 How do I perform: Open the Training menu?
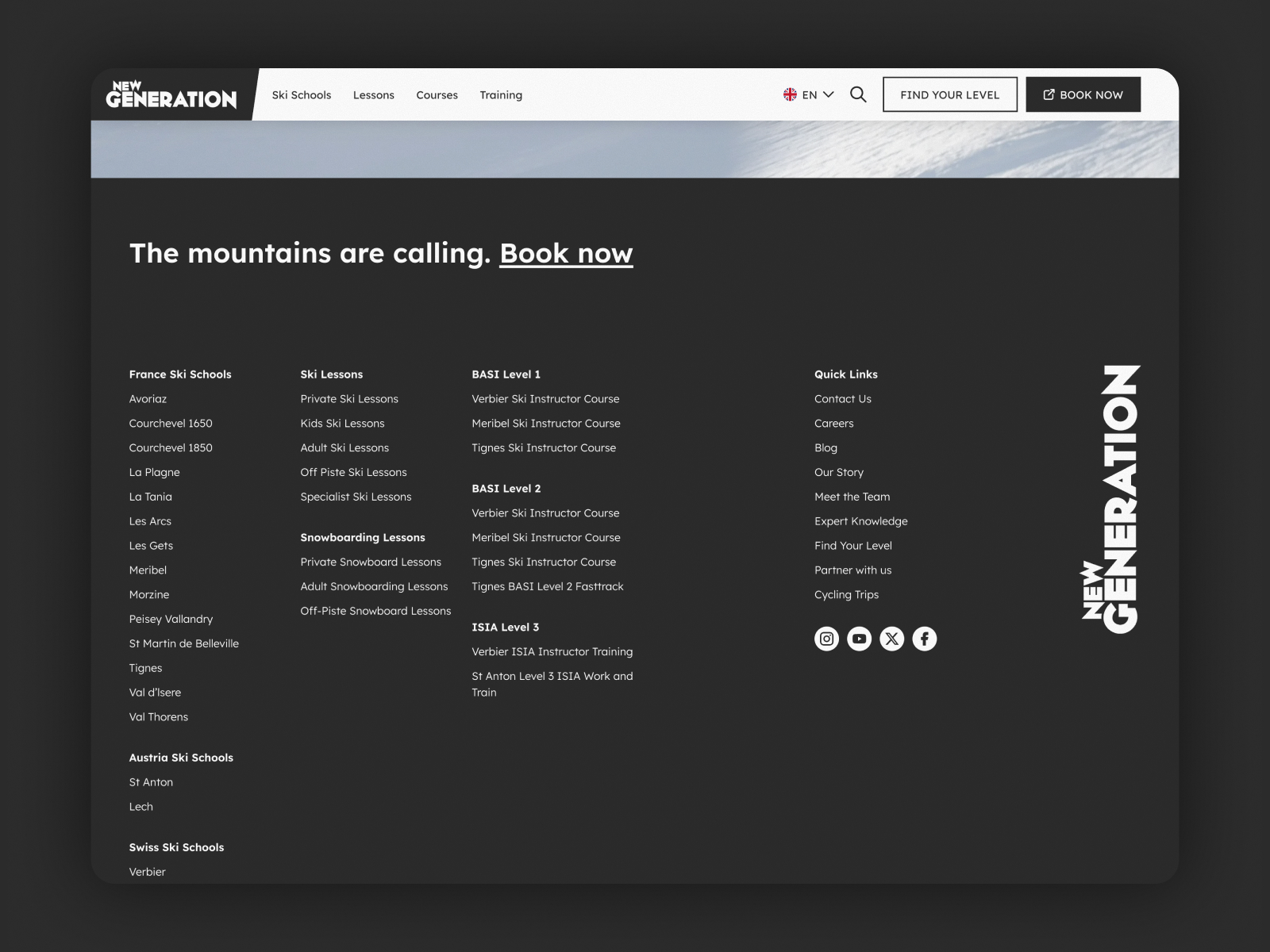[501, 94]
